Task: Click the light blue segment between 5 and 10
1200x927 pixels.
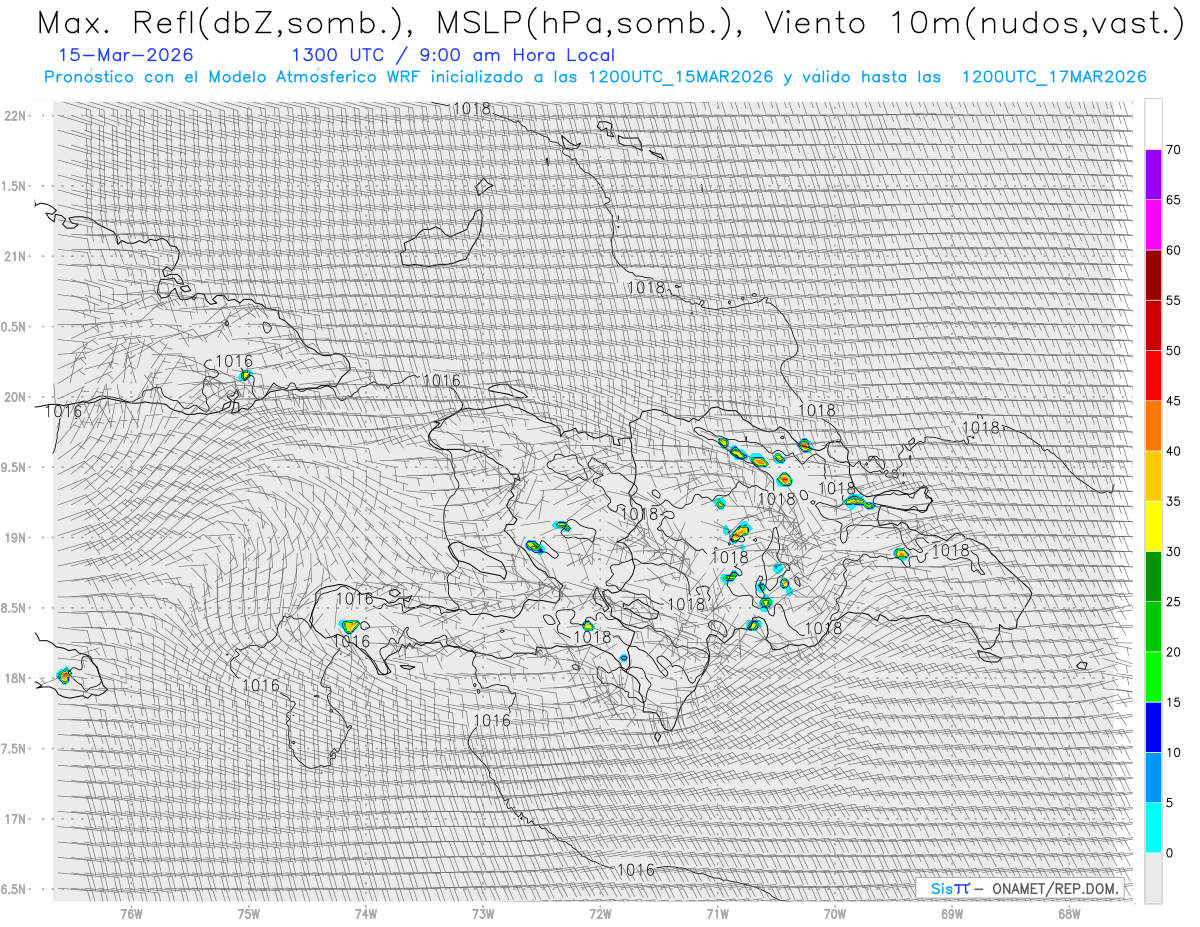Action: point(1153,777)
